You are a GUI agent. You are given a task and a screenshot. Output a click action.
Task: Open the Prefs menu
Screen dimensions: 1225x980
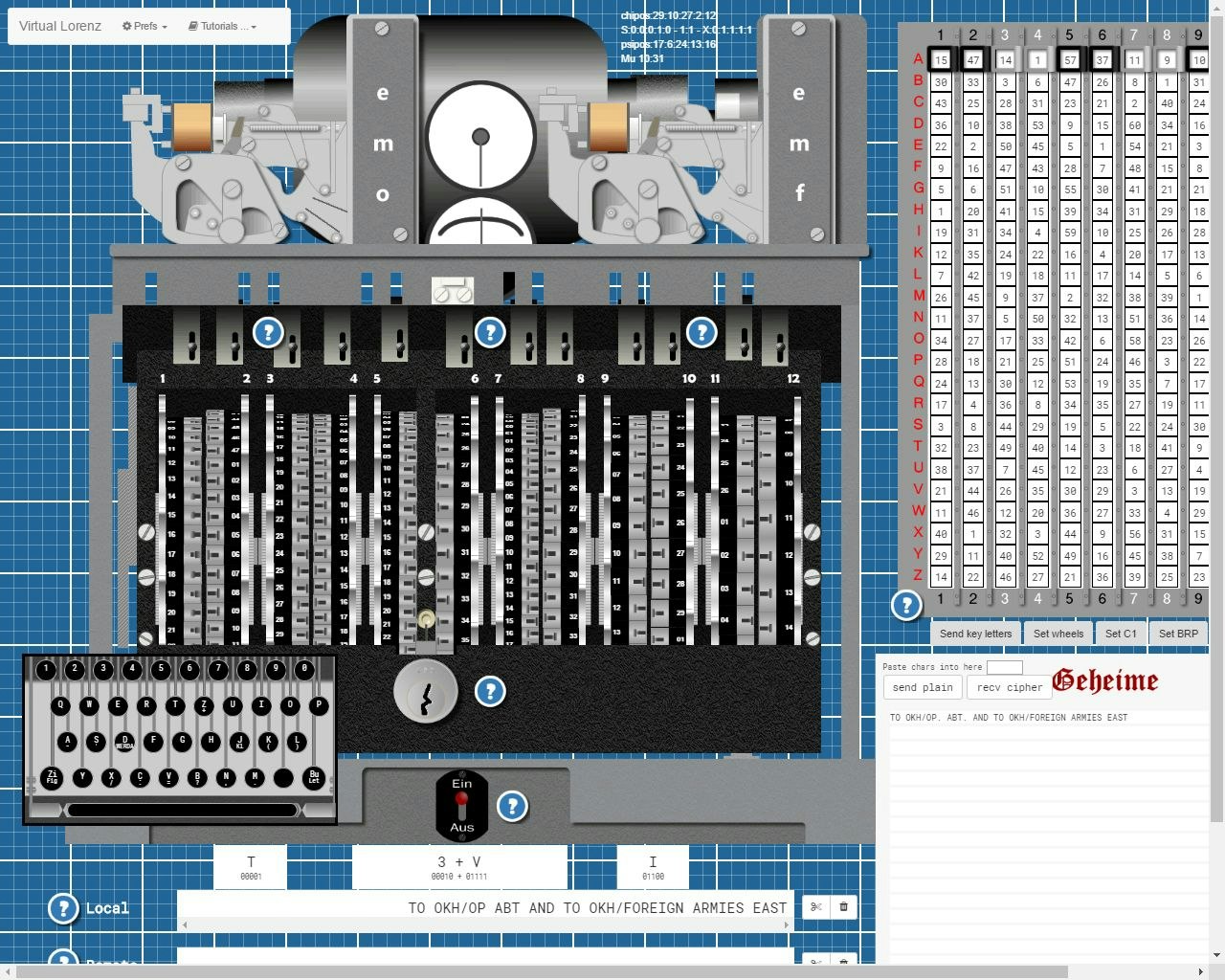[x=144, y=26]
